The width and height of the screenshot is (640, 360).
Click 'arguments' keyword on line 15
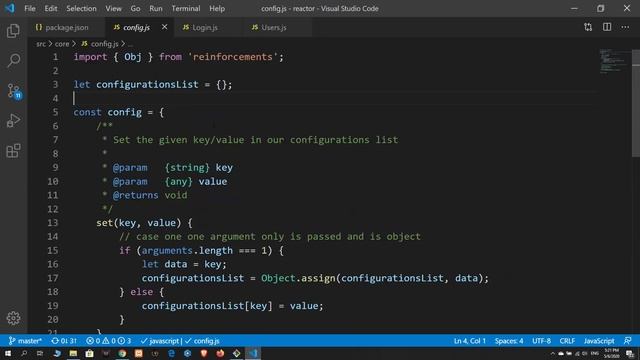[167, 250]
